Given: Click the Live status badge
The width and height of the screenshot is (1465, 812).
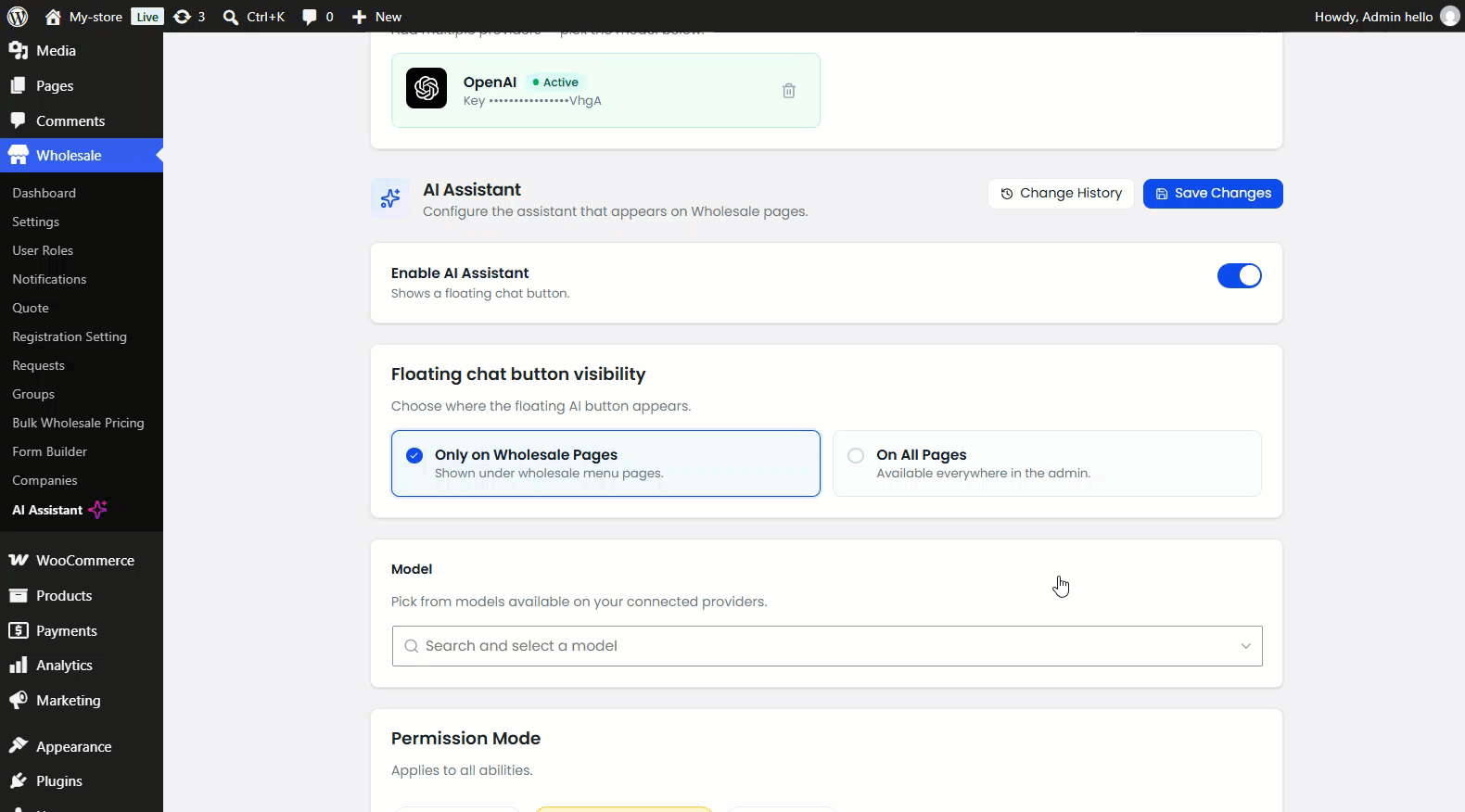Looking at the screenshot, I should 147,17.
